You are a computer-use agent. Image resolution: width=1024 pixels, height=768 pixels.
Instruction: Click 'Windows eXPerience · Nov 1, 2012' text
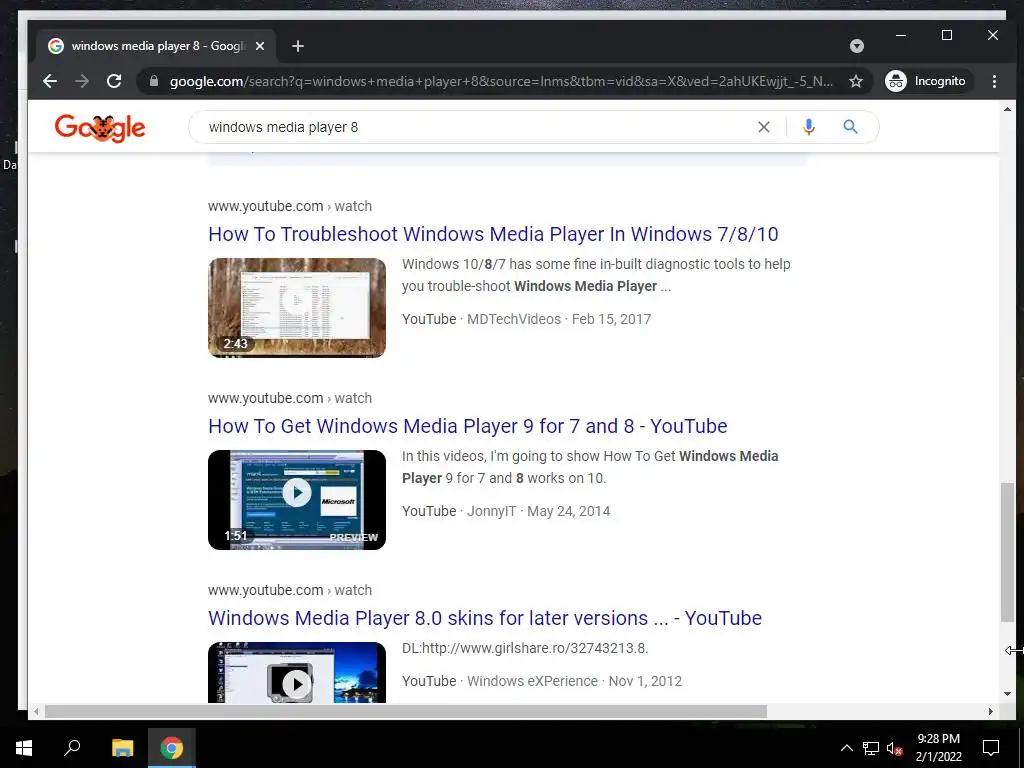click(x=575, y=680)
